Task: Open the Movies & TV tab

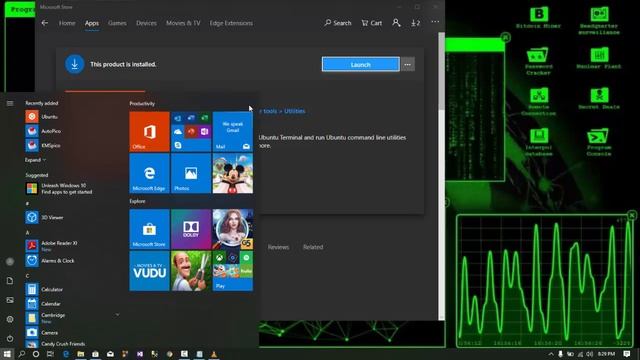Action: (x=183, y=23)
